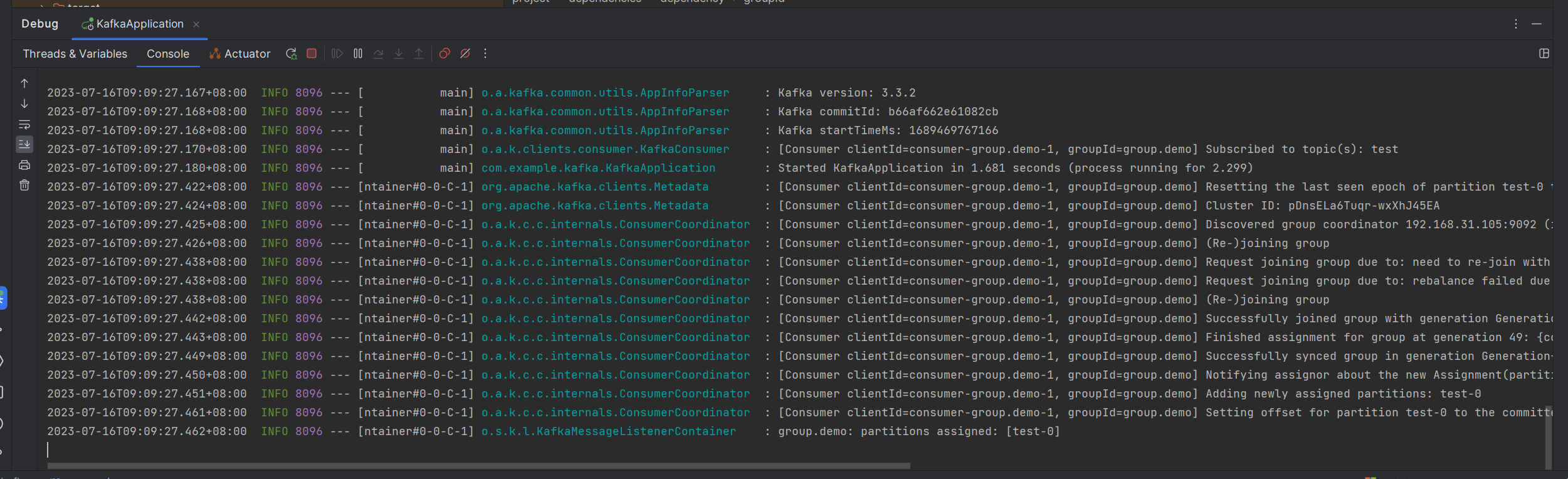The image size is (1568, 479).
Task: Click 'Subscribed to topic(s): test' log text
Action: tap(1302, 149)
